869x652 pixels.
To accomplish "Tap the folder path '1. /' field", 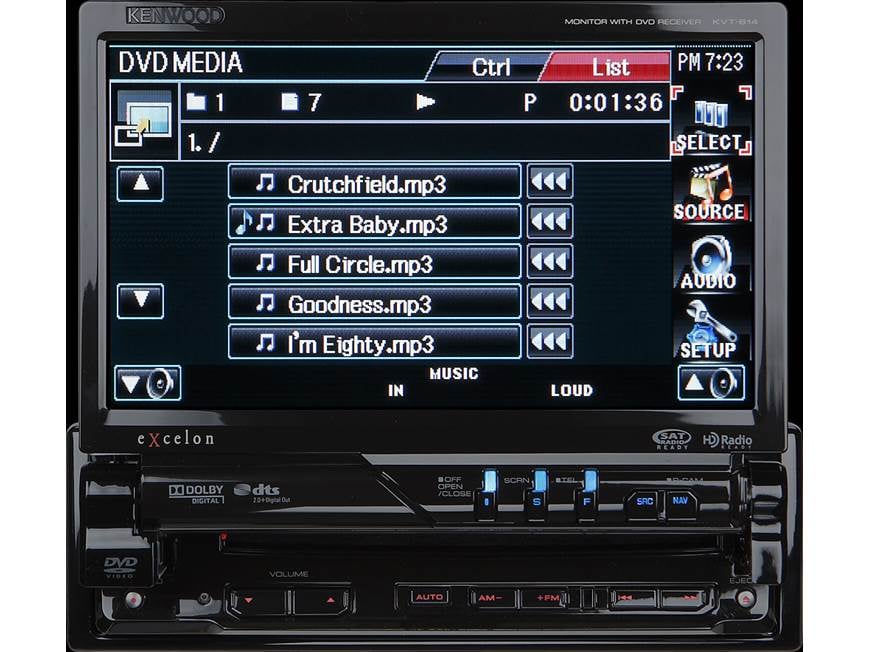I will [425, 142].
